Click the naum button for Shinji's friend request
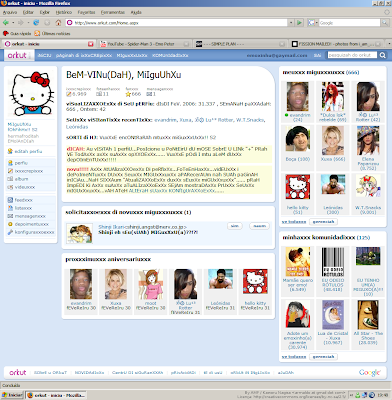The image size is (392, 400). [259, 226]
